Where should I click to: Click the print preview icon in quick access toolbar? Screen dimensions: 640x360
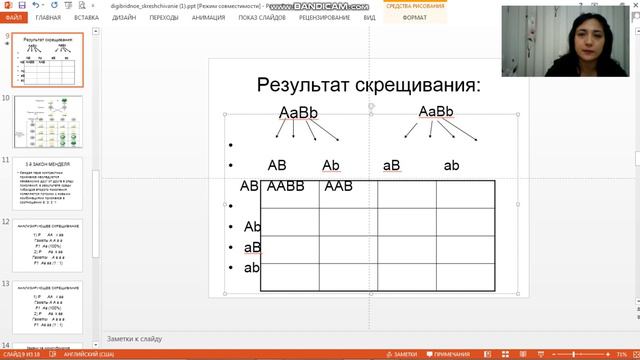click(x=82, y=5)
